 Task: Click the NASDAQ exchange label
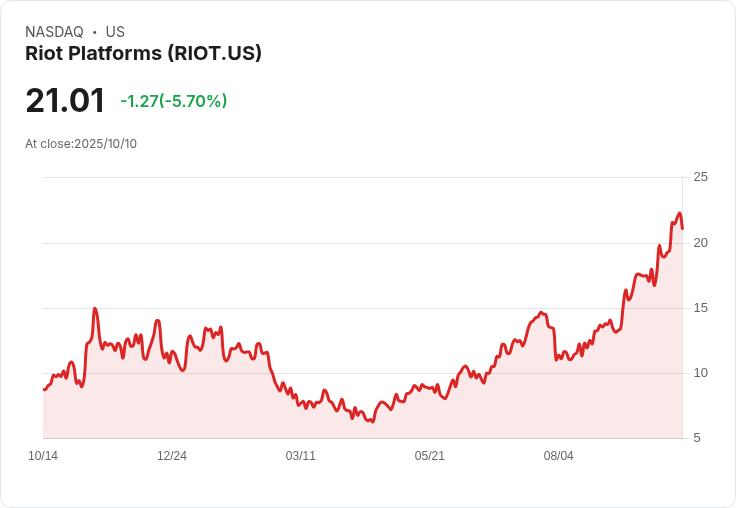click(x=54, y=32)
